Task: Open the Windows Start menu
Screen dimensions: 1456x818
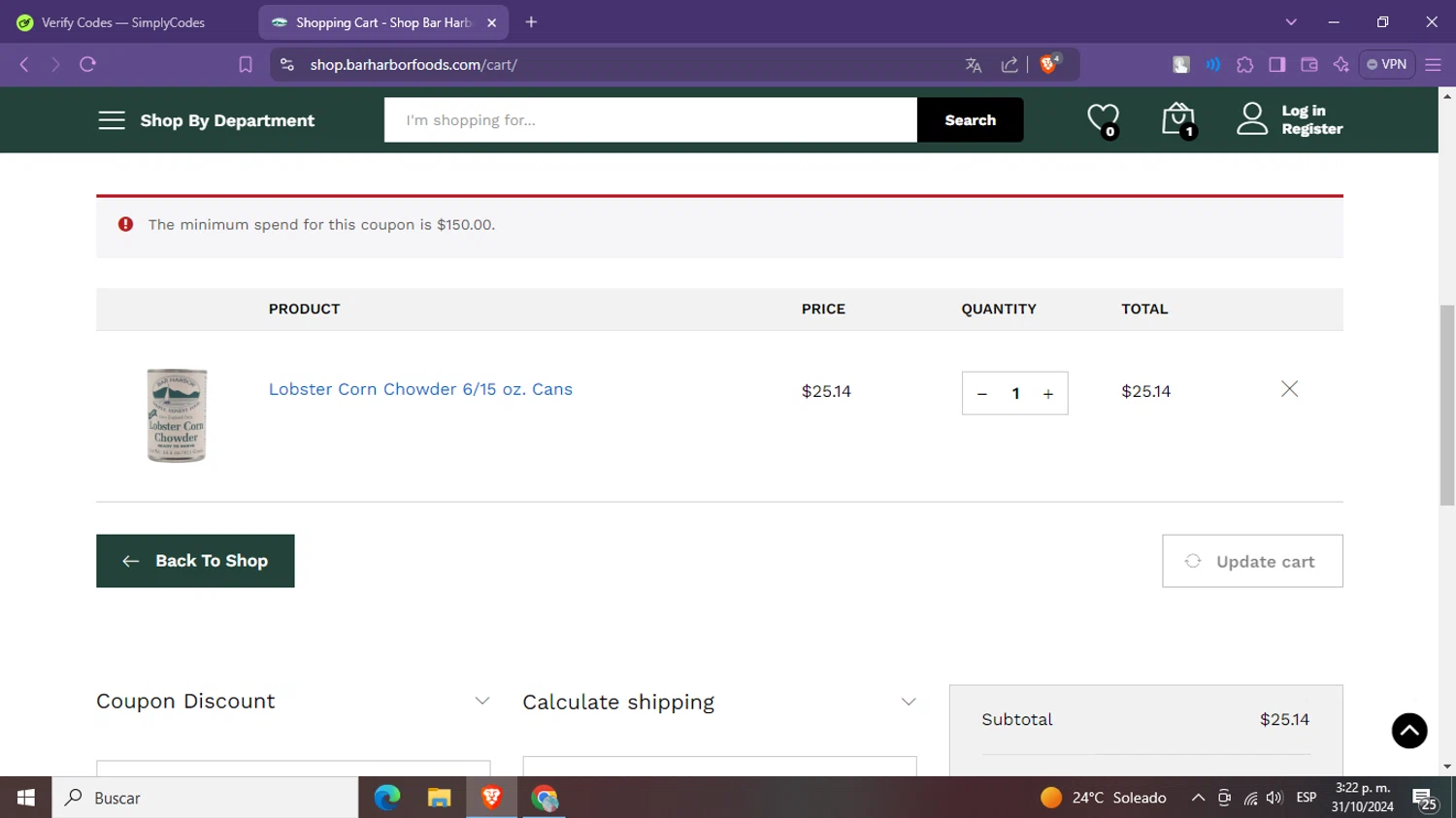Action: pos(26,798)
